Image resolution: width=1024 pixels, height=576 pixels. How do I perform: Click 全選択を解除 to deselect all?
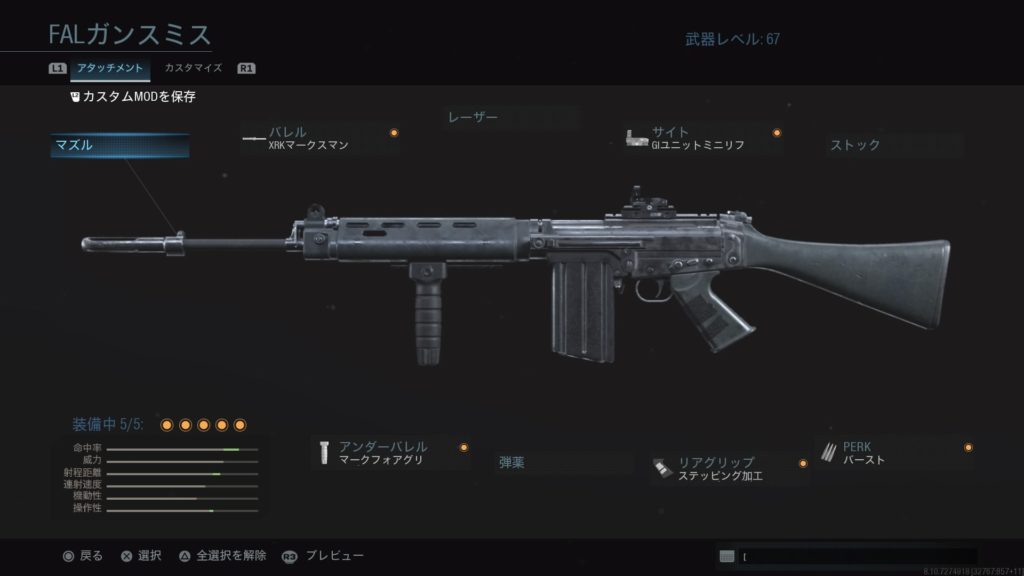(231, 556)
